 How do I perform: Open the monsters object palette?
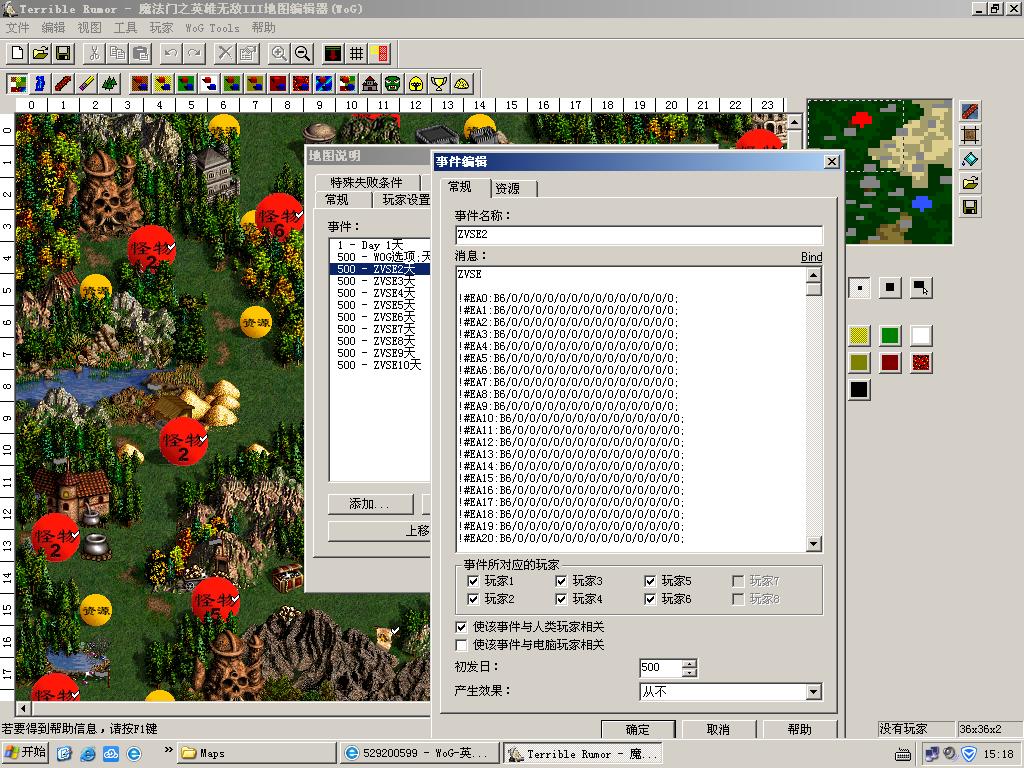[392, 84]
